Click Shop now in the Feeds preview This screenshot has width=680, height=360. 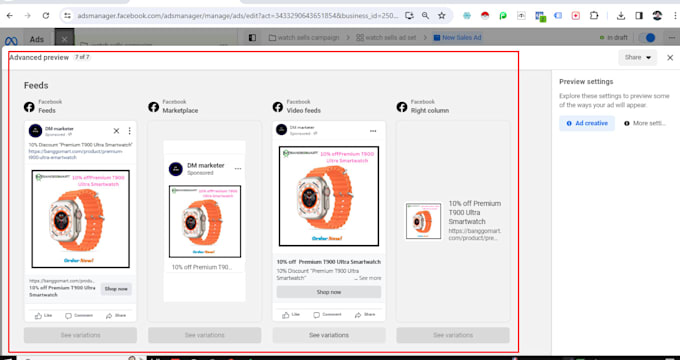click(116, 289)
